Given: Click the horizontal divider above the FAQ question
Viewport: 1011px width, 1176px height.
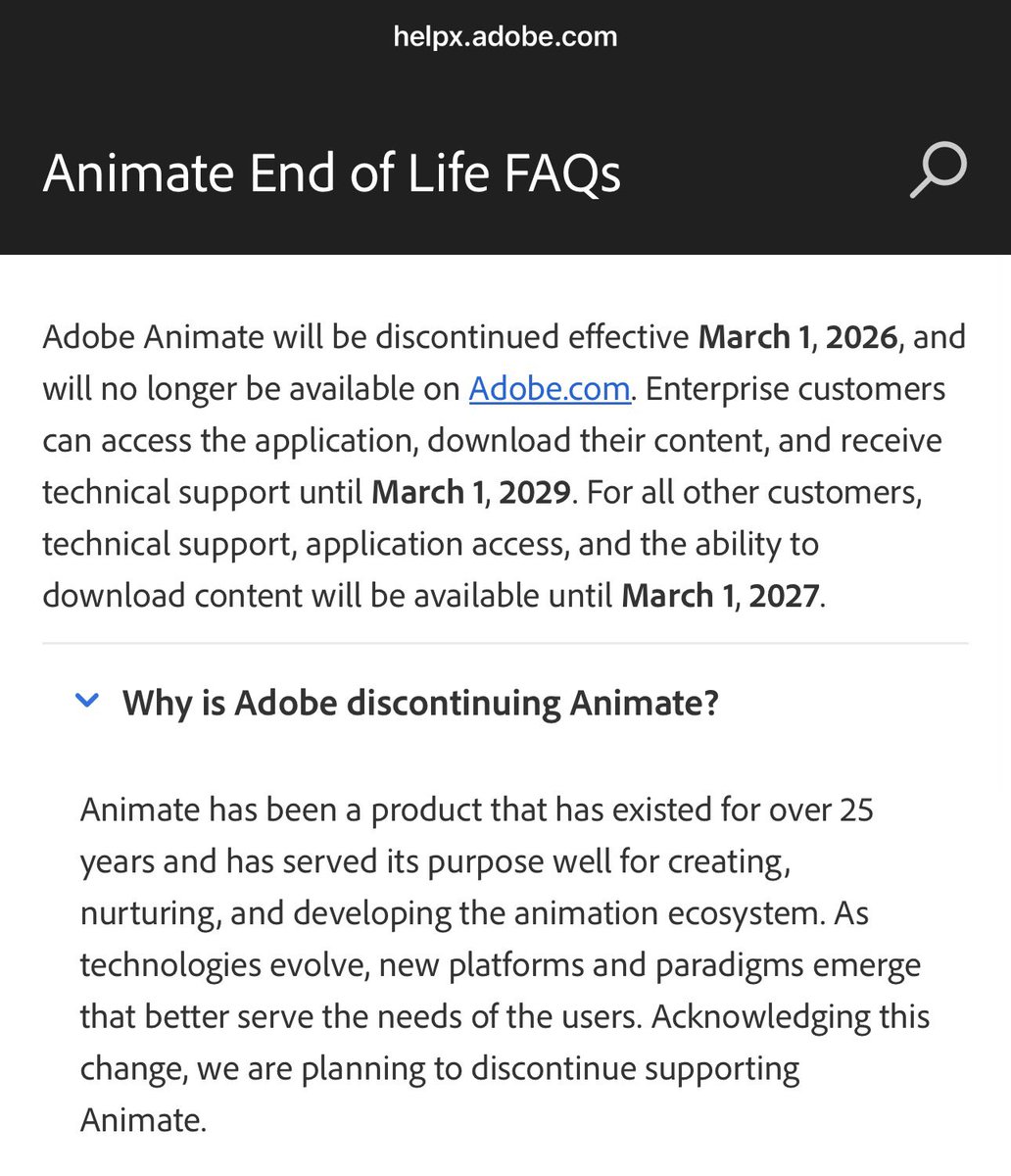Looking at the screenshot, I should point(505,644).
